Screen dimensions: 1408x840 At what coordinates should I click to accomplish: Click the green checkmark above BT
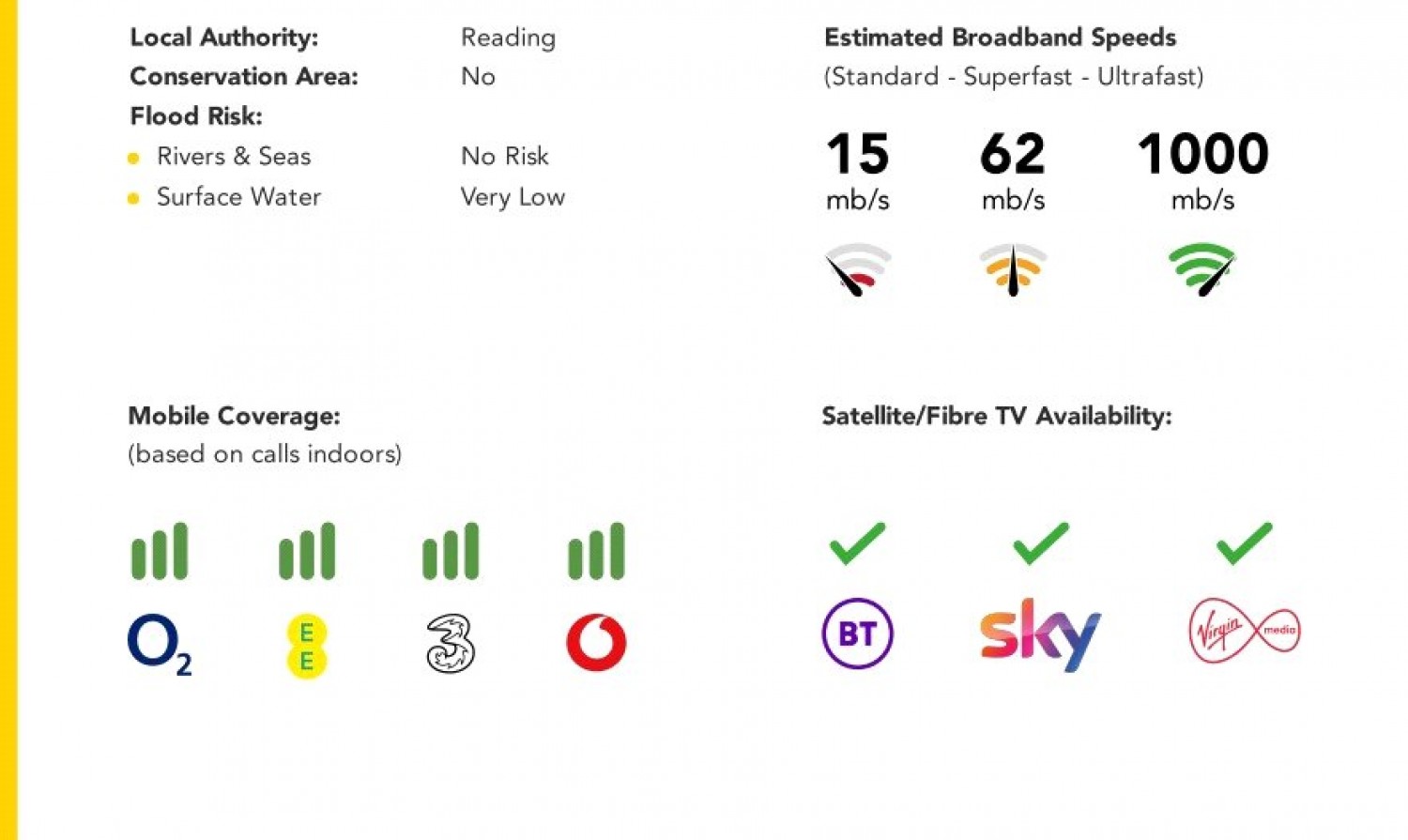click(857, 543)
